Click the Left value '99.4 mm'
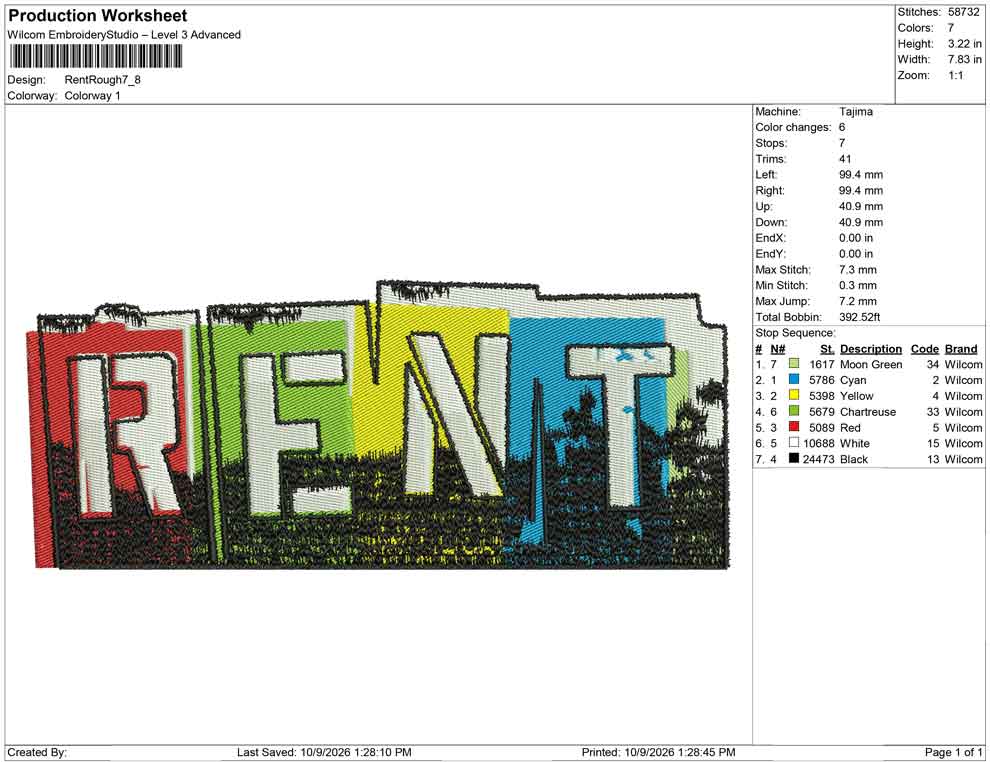The image size is (990, 762). (861, 175)
